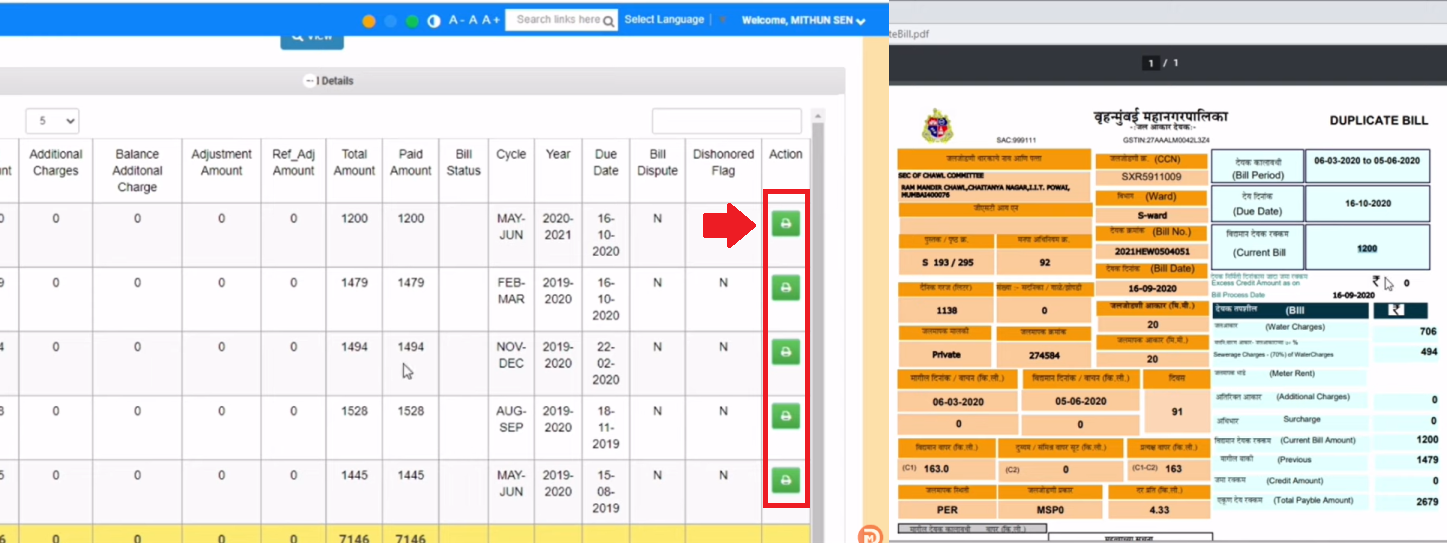The width and height of the screenshot is (1447, 543).
Task: Sort by Dishonored Flag column
Action: click(723, 170)
